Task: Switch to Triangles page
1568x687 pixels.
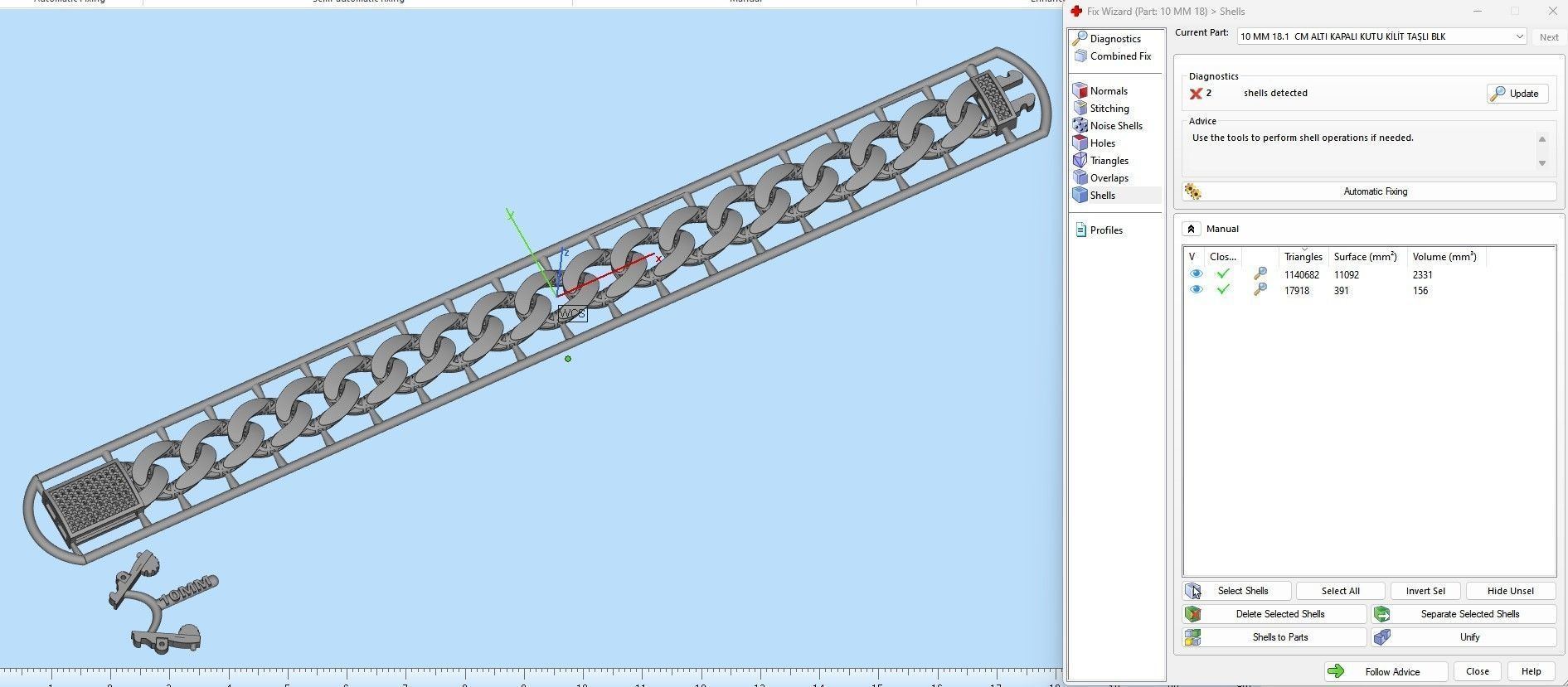Action: pyautogui.click(x=1109, y=161)
